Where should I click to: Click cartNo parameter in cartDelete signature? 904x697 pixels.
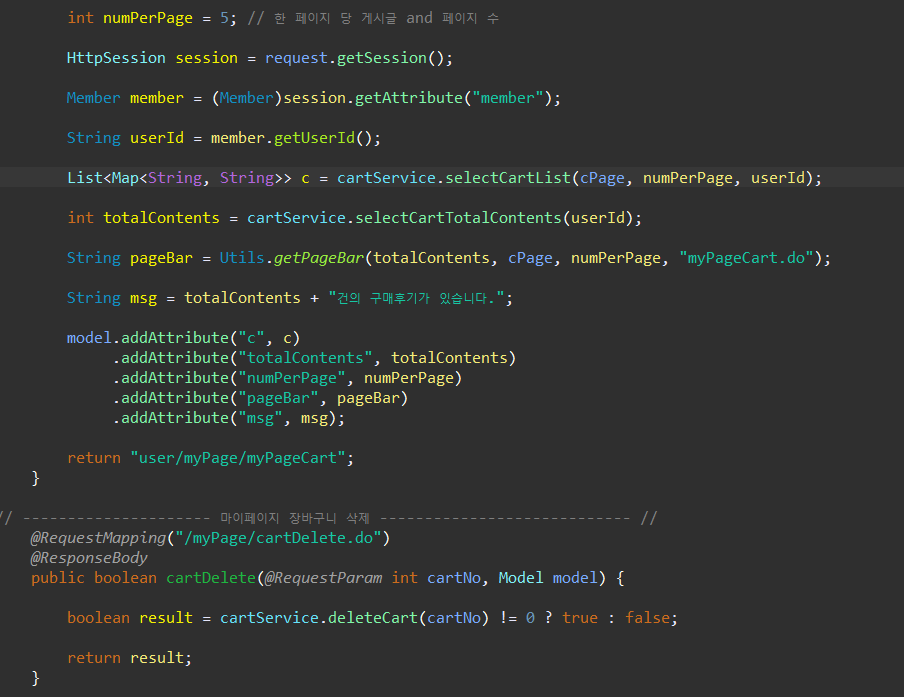point(454,578)
